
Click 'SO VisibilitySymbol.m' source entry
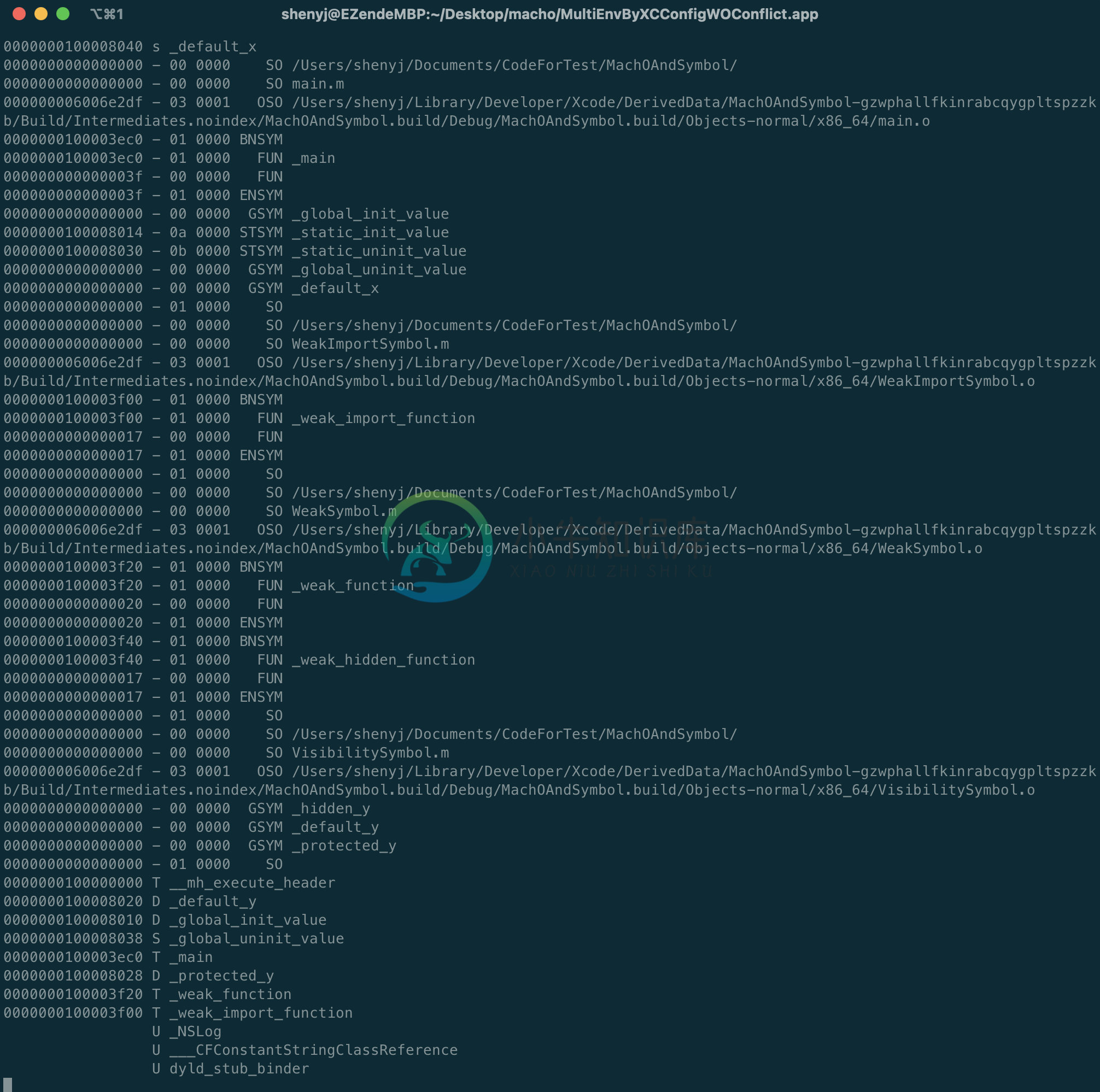[358, 753]
